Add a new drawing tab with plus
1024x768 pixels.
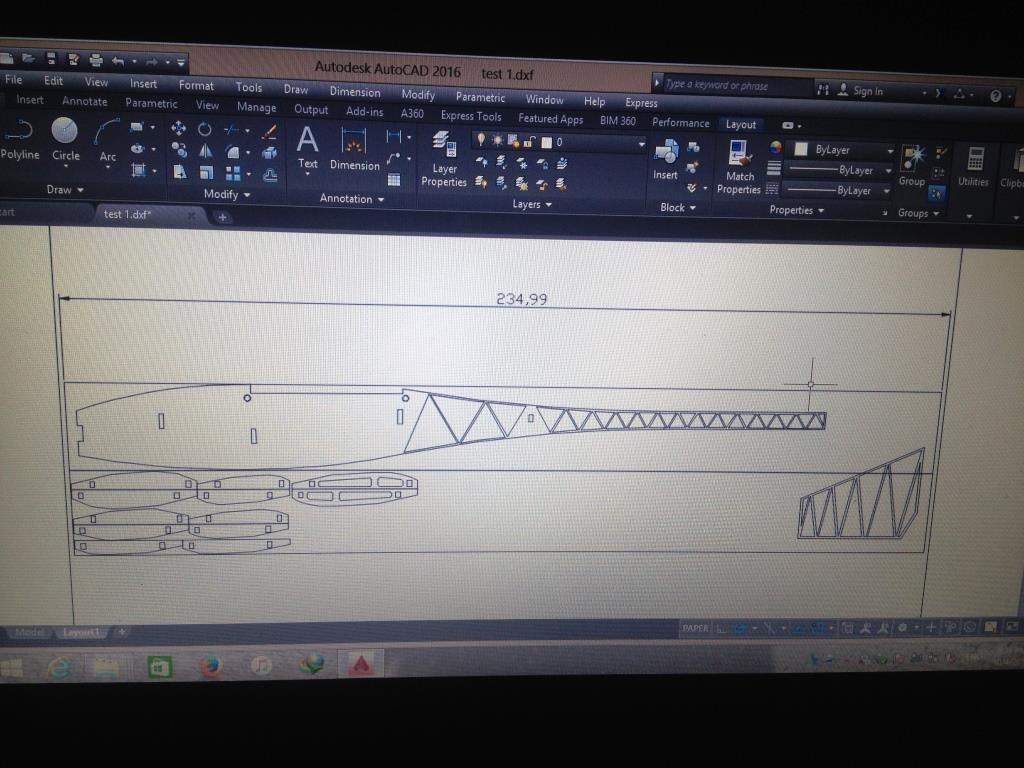point(222,217)
